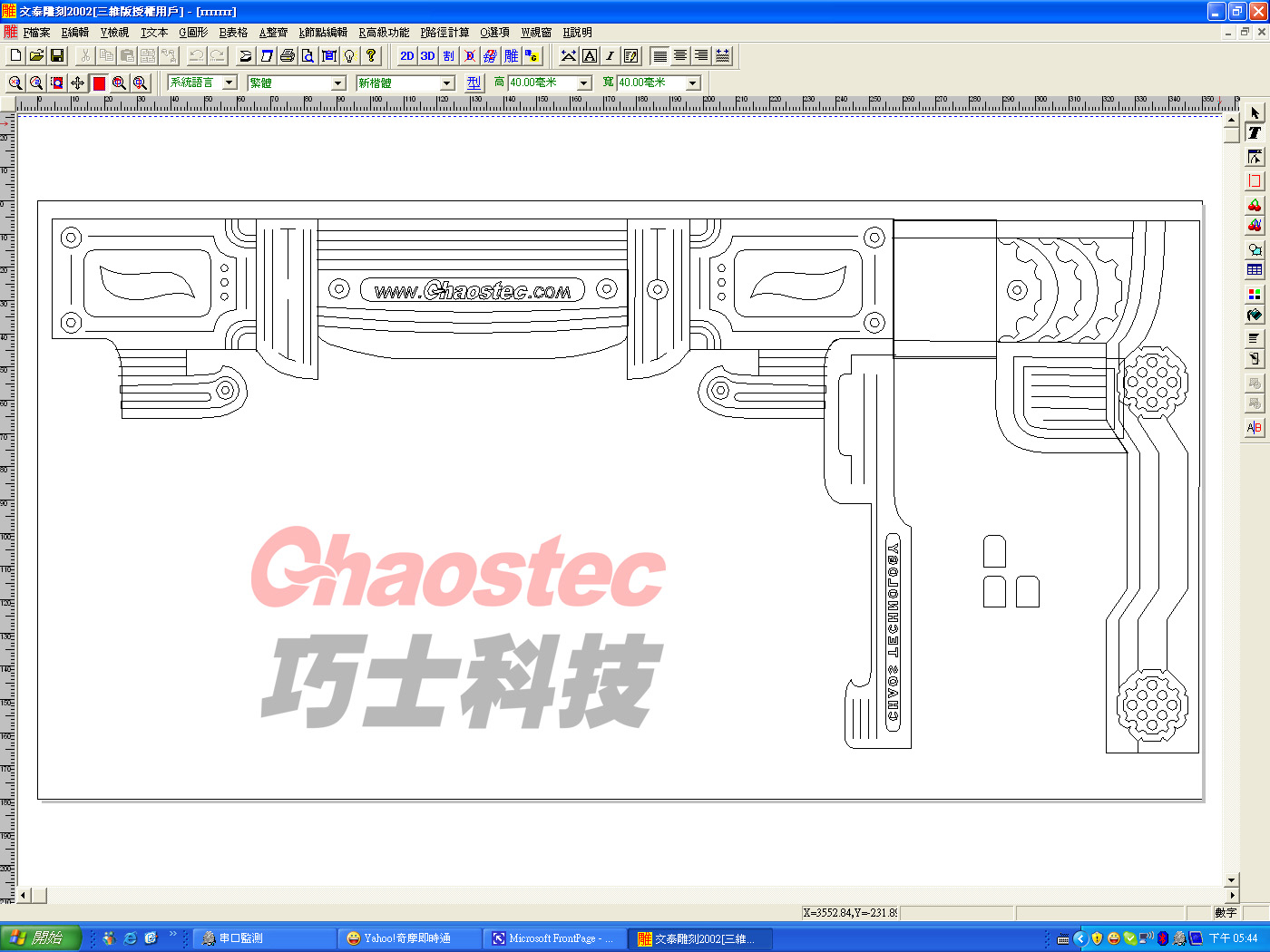Click the yellow question mark help icon
This screenshot has height=952, width=1270.
(371, 56)
